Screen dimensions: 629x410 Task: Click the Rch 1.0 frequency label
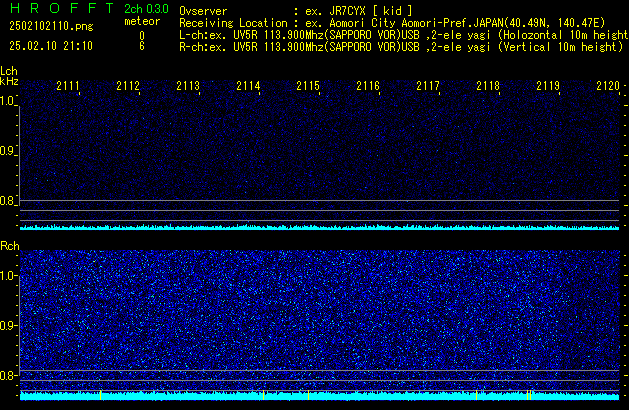point(7,276)
